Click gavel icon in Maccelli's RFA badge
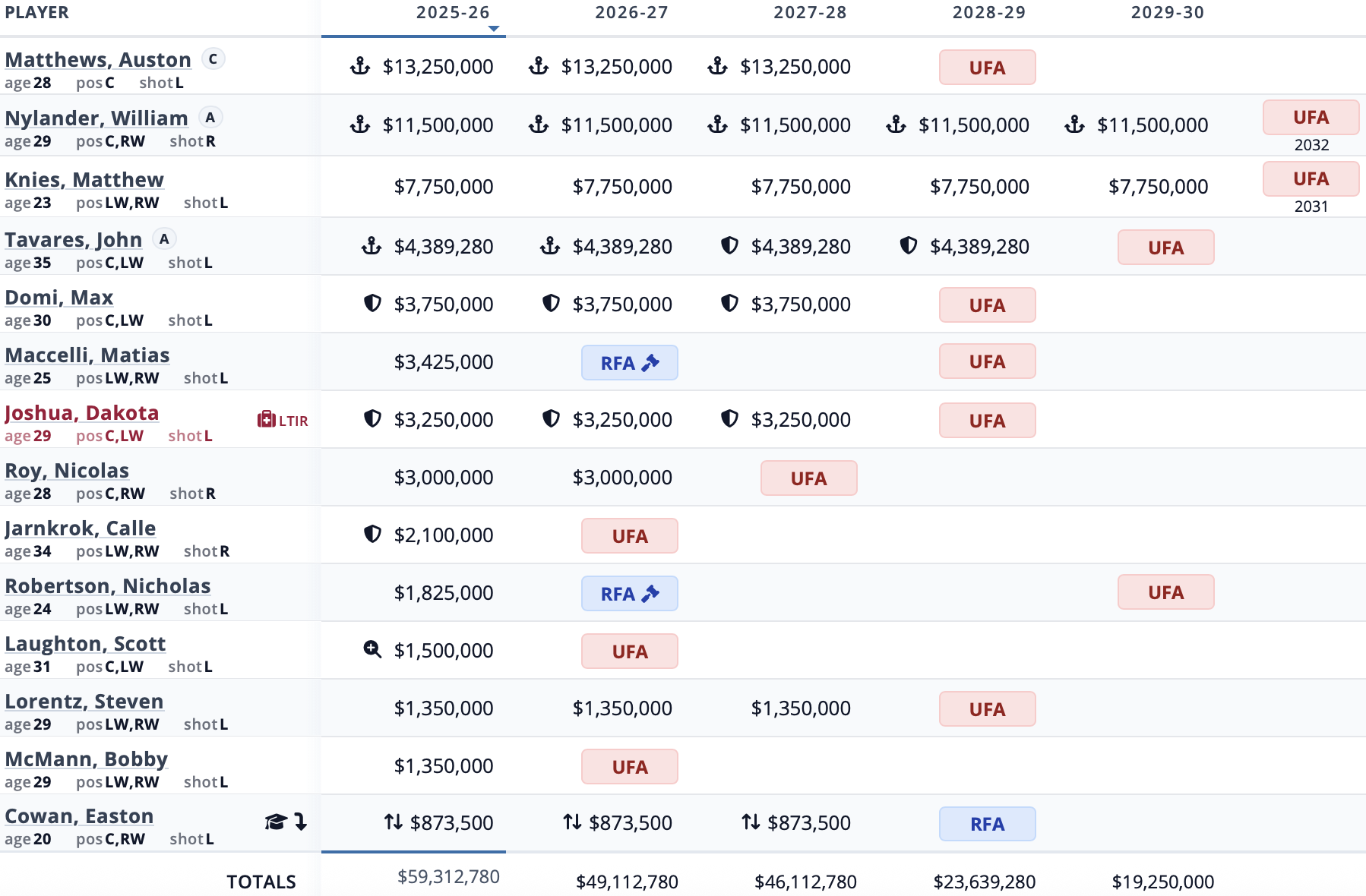Image resolution: width=1366 pixels, height=896 pixels. tap(650, 363)
